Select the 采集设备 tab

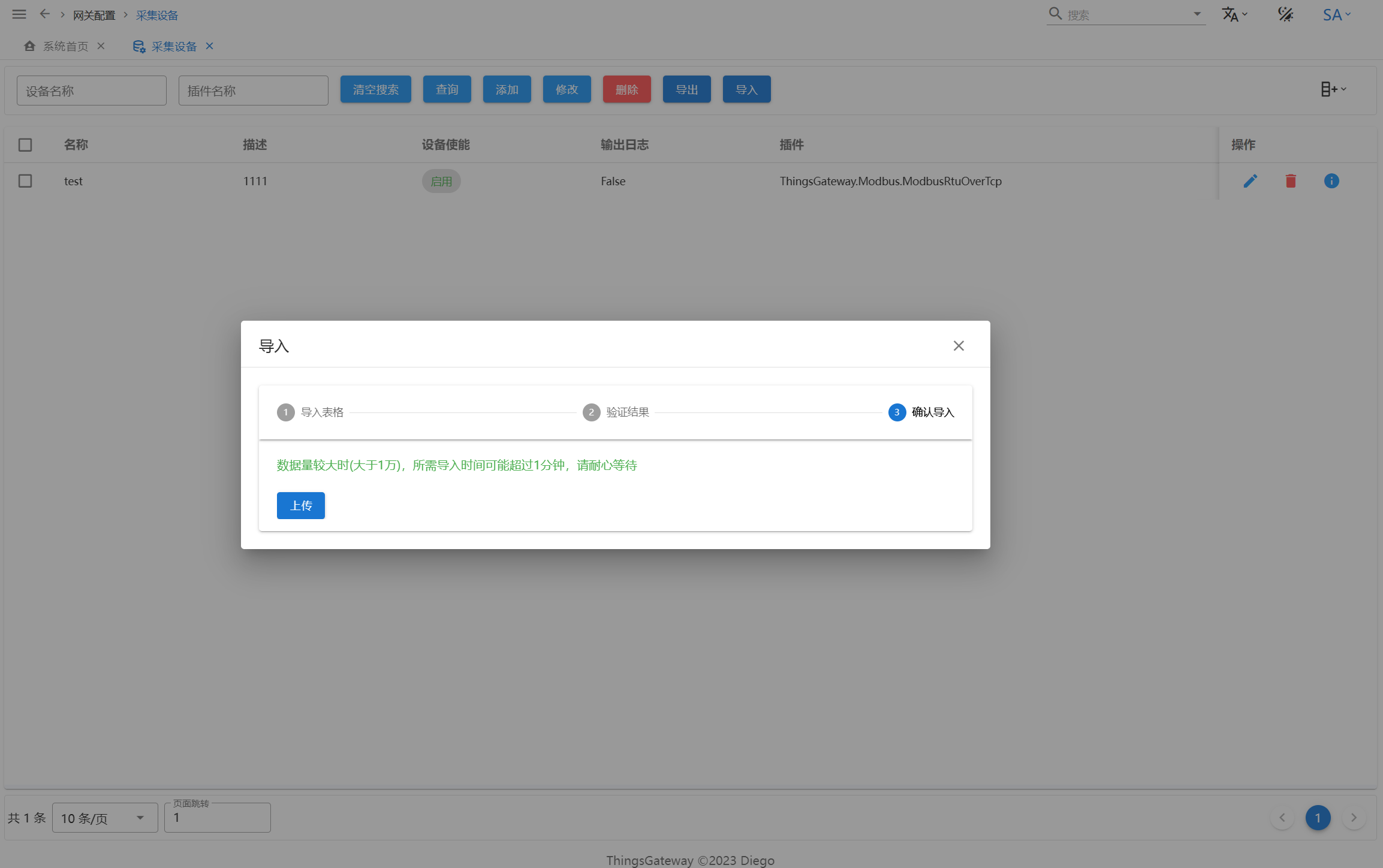[x=173, y=46]
